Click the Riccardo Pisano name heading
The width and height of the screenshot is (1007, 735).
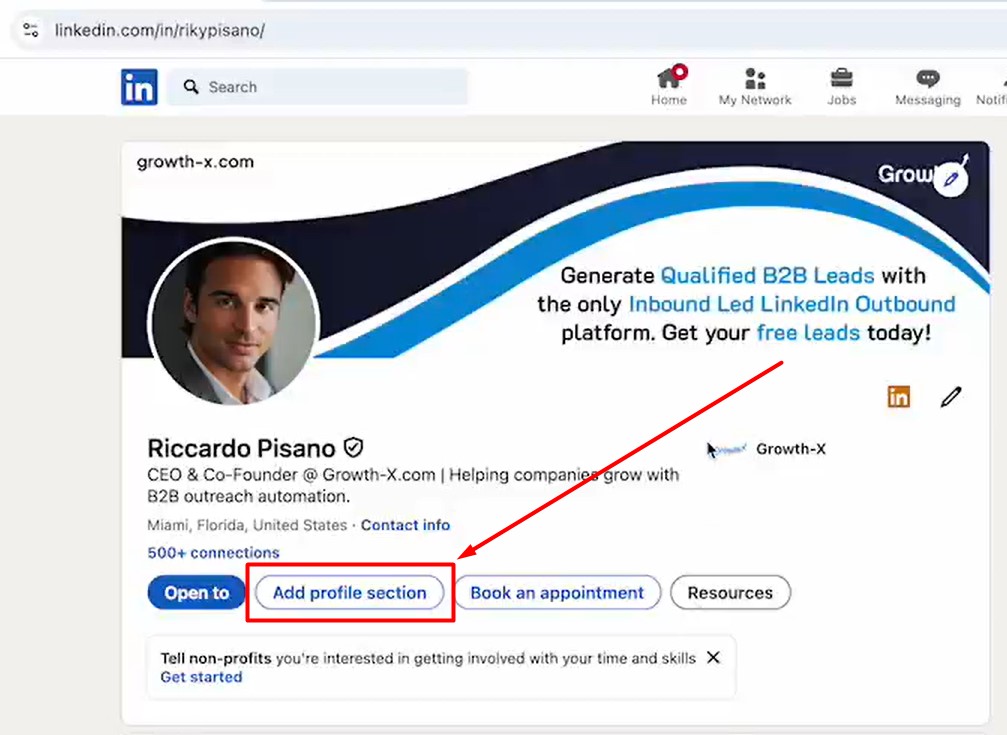click(x=241, y=448)
